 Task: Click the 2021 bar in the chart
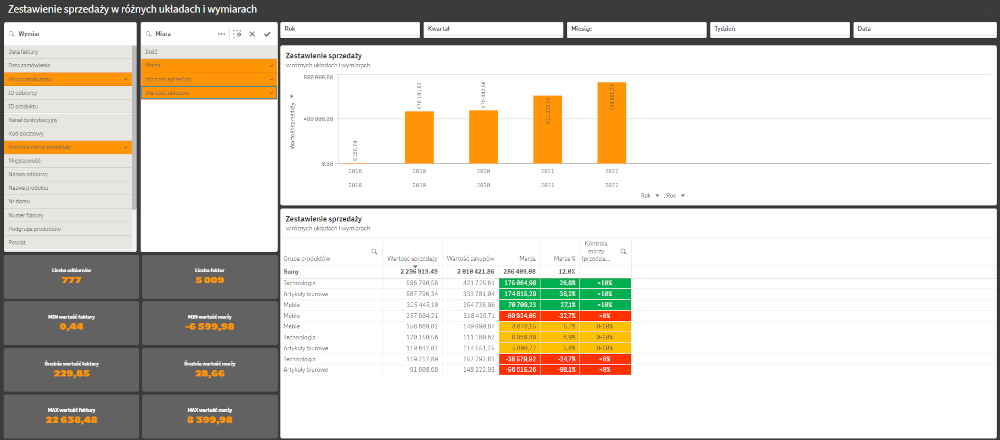click(x=548, y=130)
